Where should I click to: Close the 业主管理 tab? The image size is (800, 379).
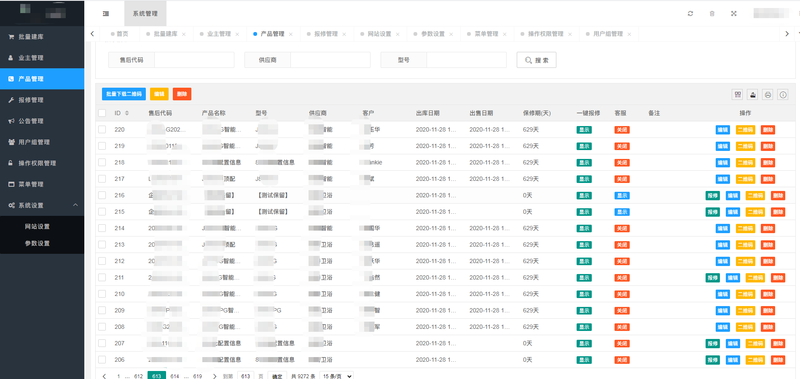[237, 34]
